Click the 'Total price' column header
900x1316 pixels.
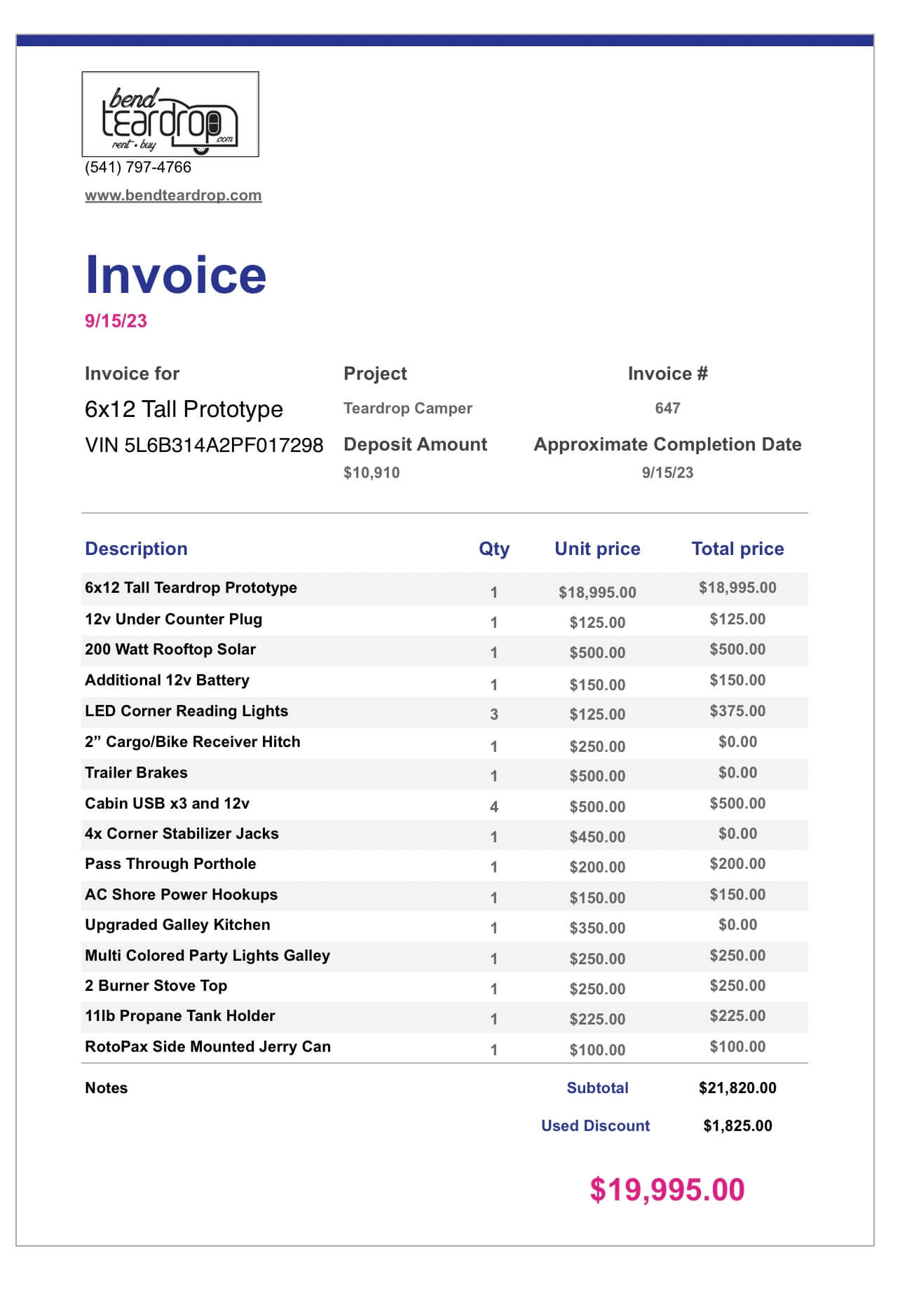point(738,549)
